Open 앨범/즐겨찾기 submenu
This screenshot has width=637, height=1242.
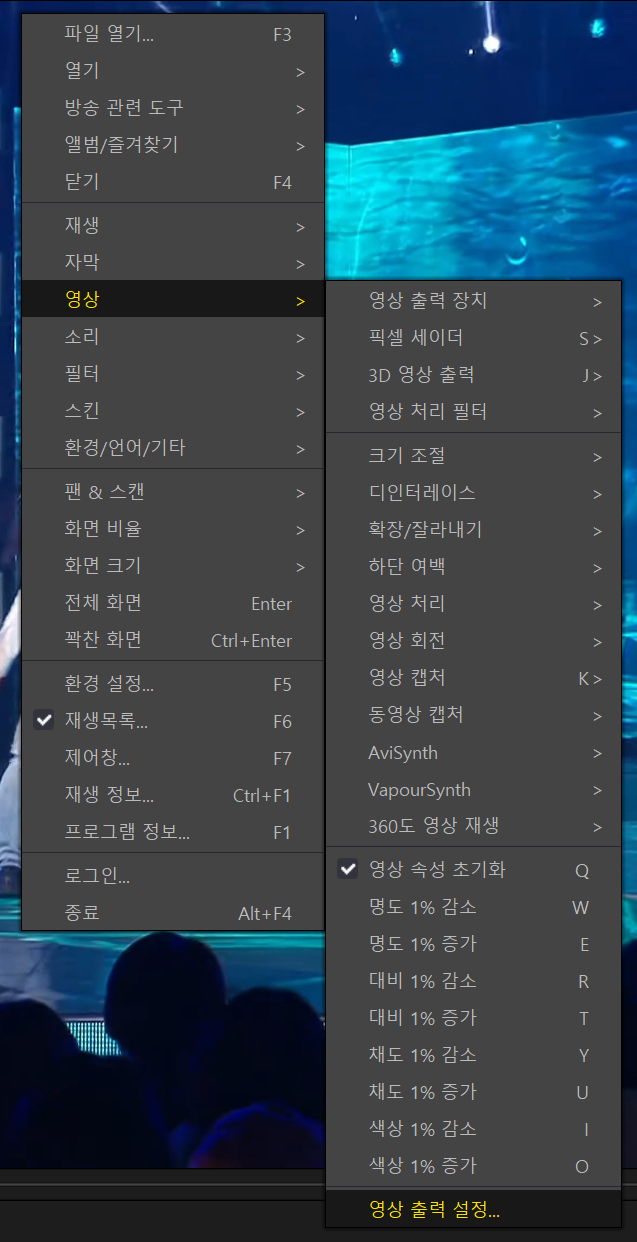point(173,145)
